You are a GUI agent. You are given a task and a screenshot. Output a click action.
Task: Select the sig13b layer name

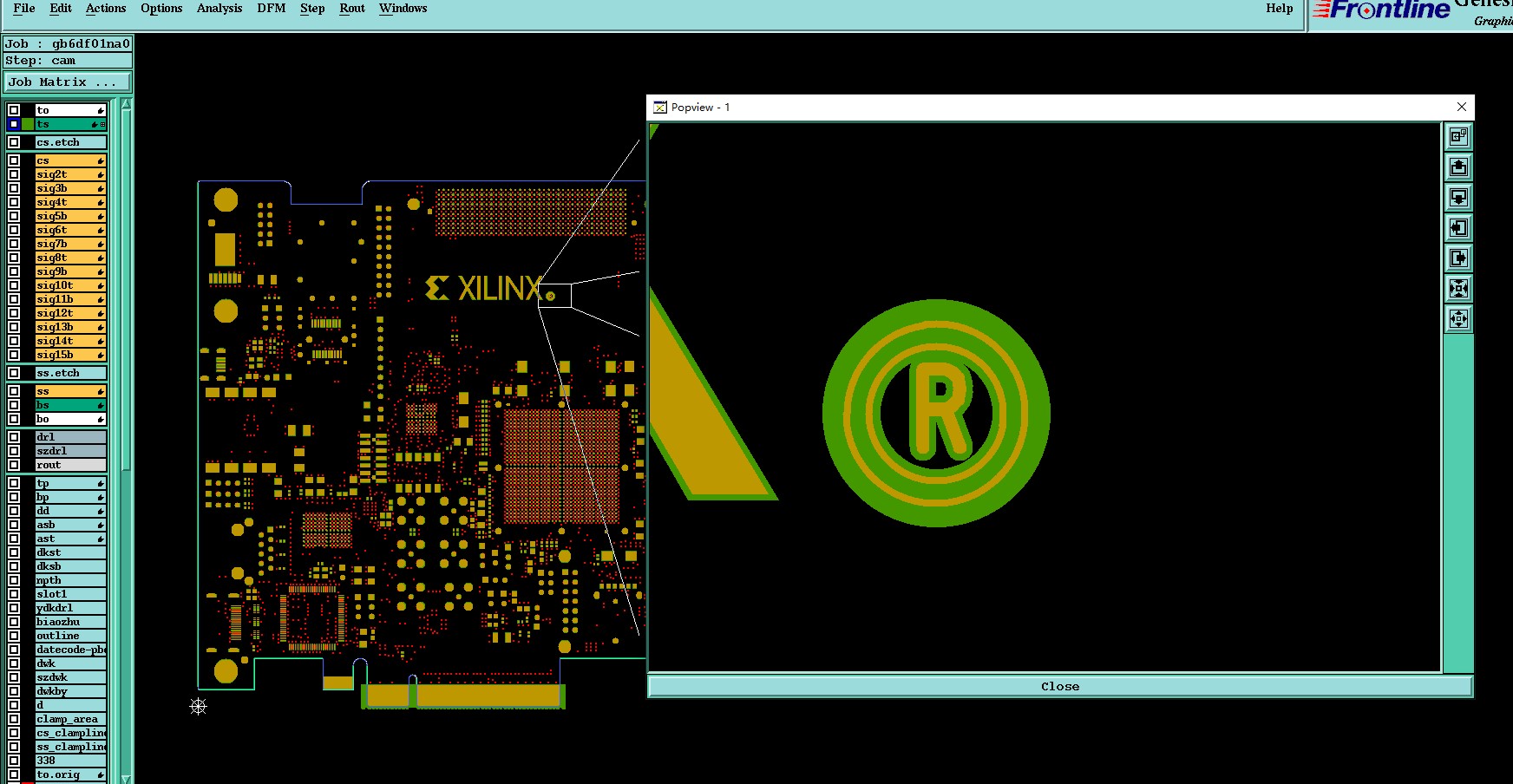coord(70,327)
